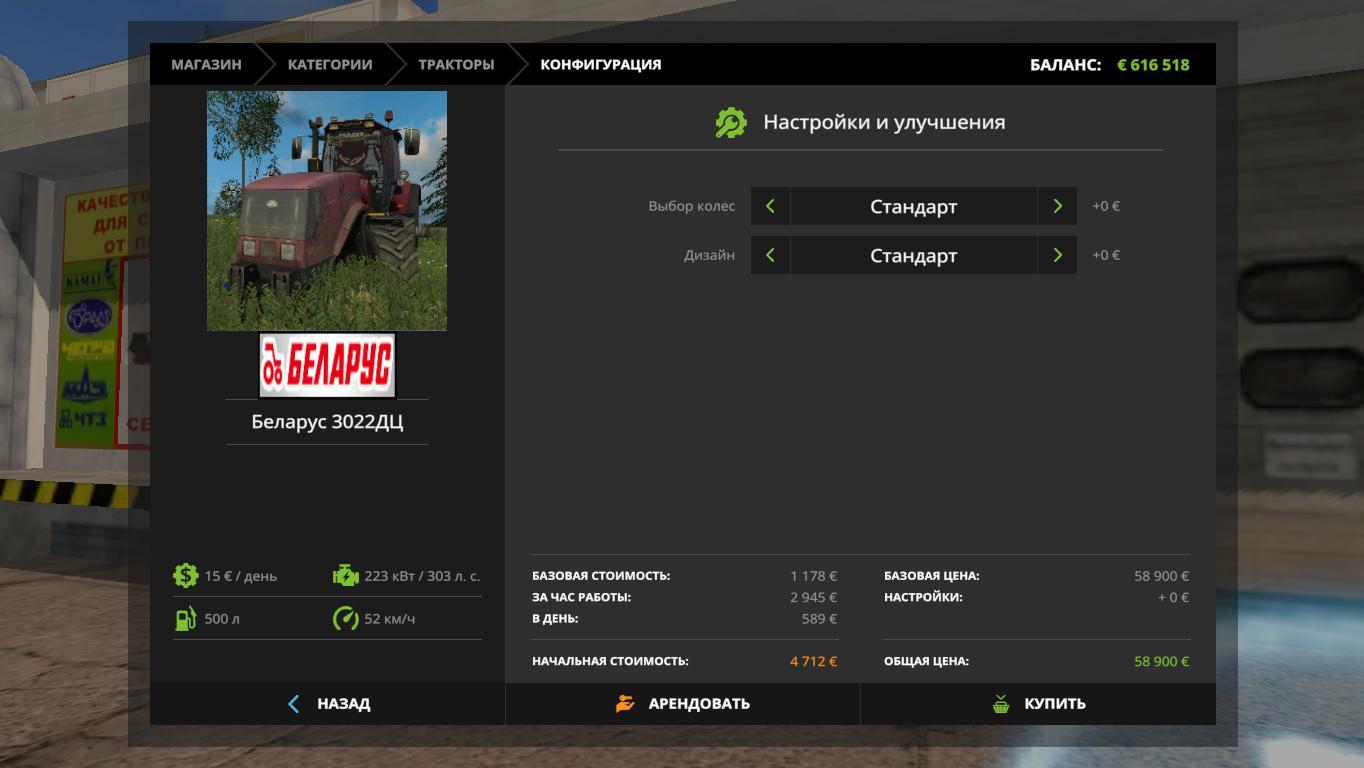Switch to previous Дизайн option
Image resolution: width=1364 pixels, height=768 pixels.
click(x=770, y=255)
